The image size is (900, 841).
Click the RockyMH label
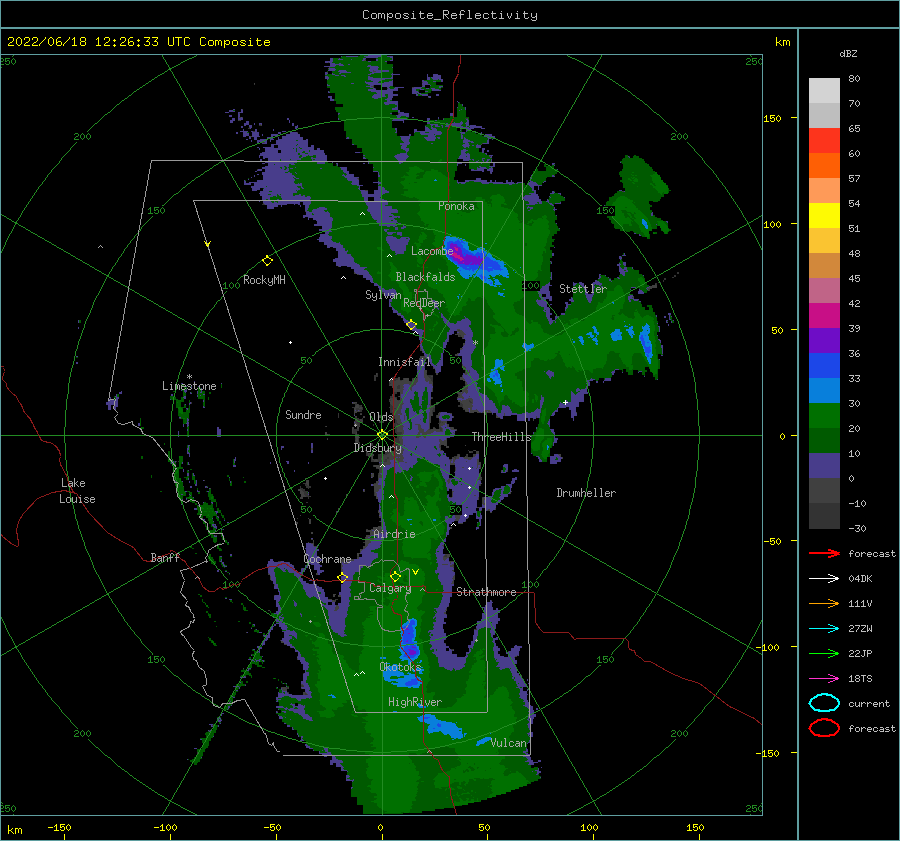pyautogui.click(x=264, y=280)
